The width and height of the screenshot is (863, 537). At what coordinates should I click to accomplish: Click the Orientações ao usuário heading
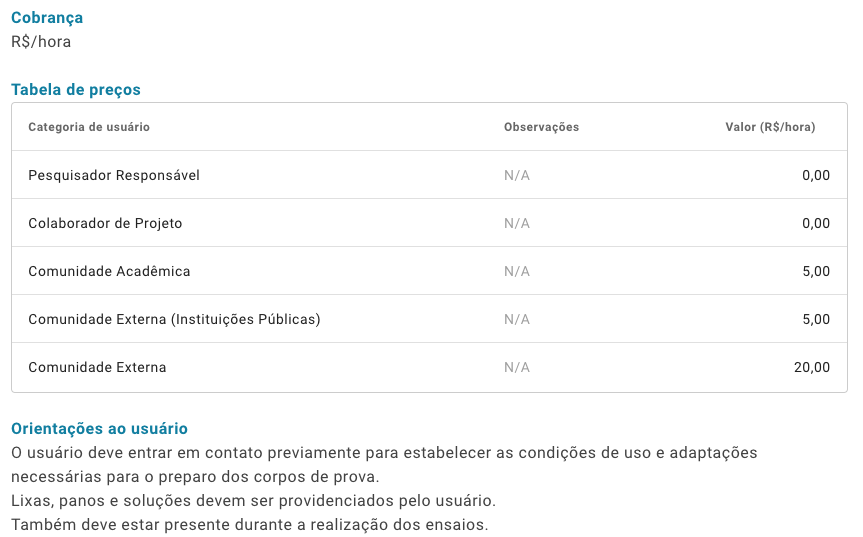[100, 429]
